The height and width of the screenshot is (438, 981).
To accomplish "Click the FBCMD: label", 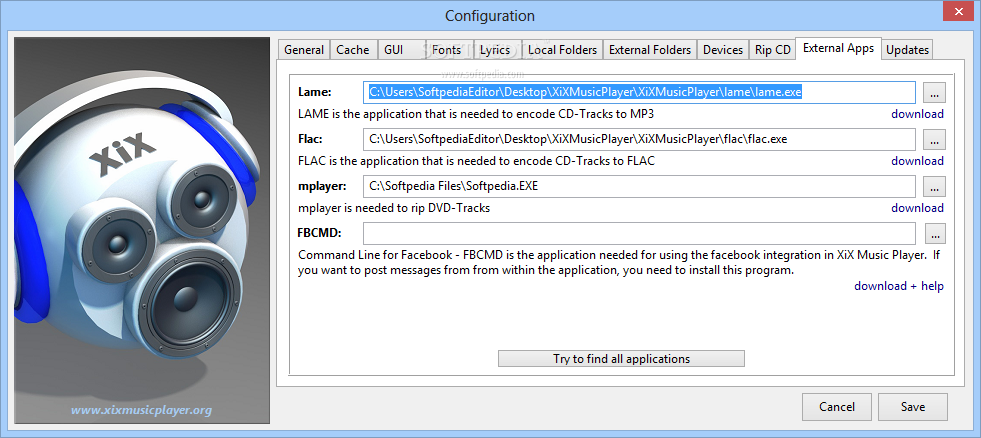I will pos(320,233).
